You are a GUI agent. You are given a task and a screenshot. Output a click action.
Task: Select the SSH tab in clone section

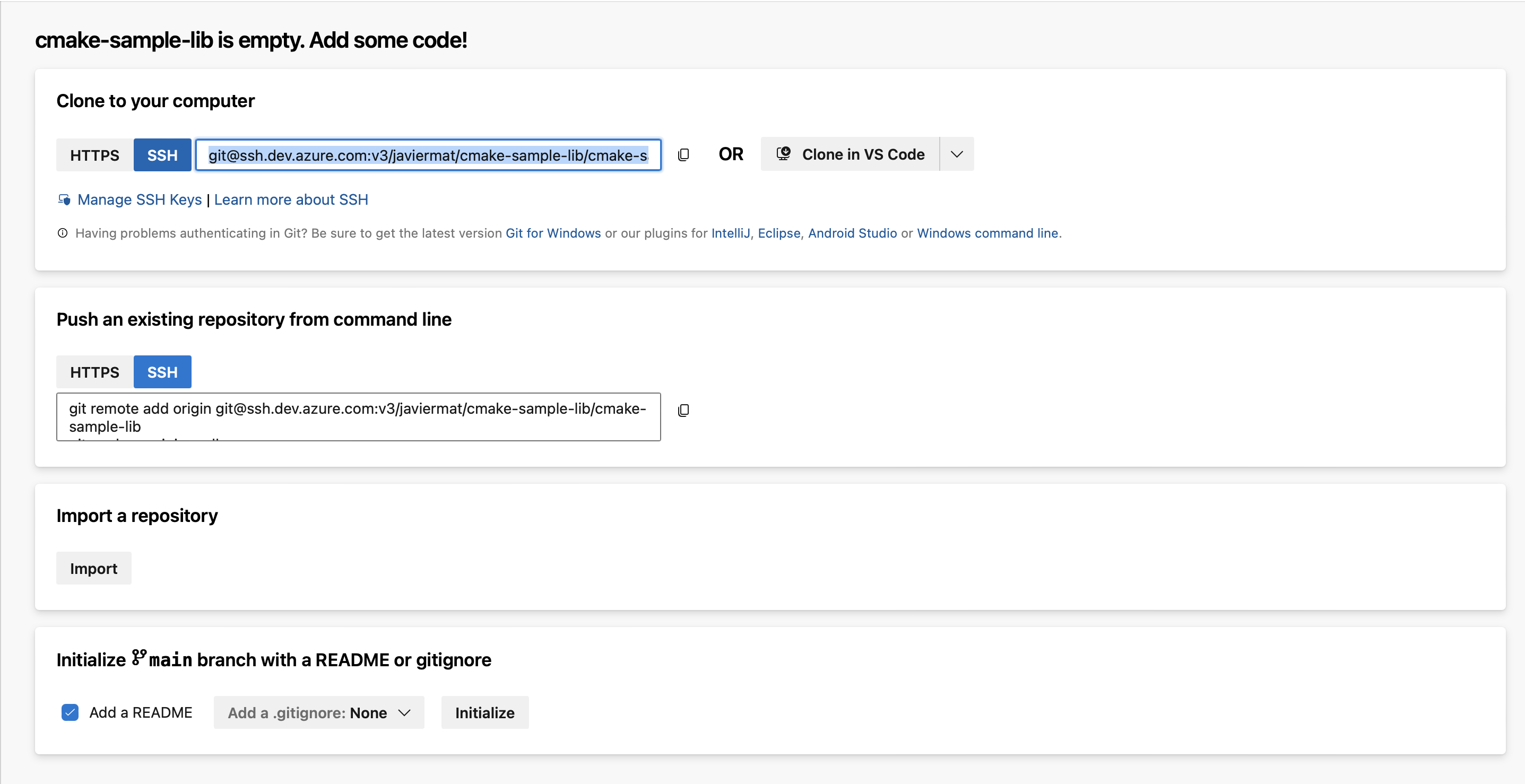pyautogui.click(x=162, y=155)
